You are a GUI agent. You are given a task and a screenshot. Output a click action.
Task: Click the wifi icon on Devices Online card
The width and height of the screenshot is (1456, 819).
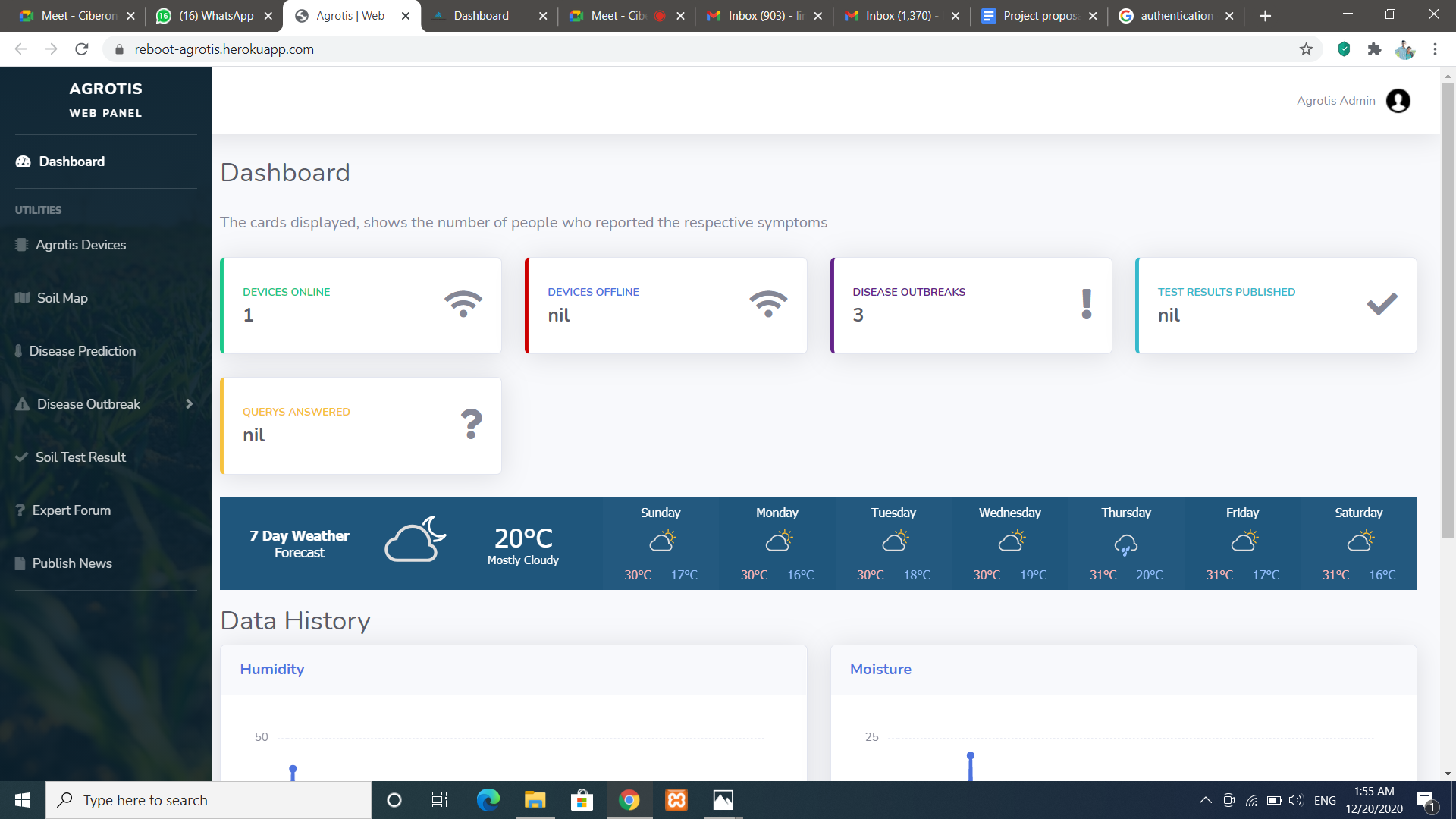pyautogui.click(x=463, y=304)
